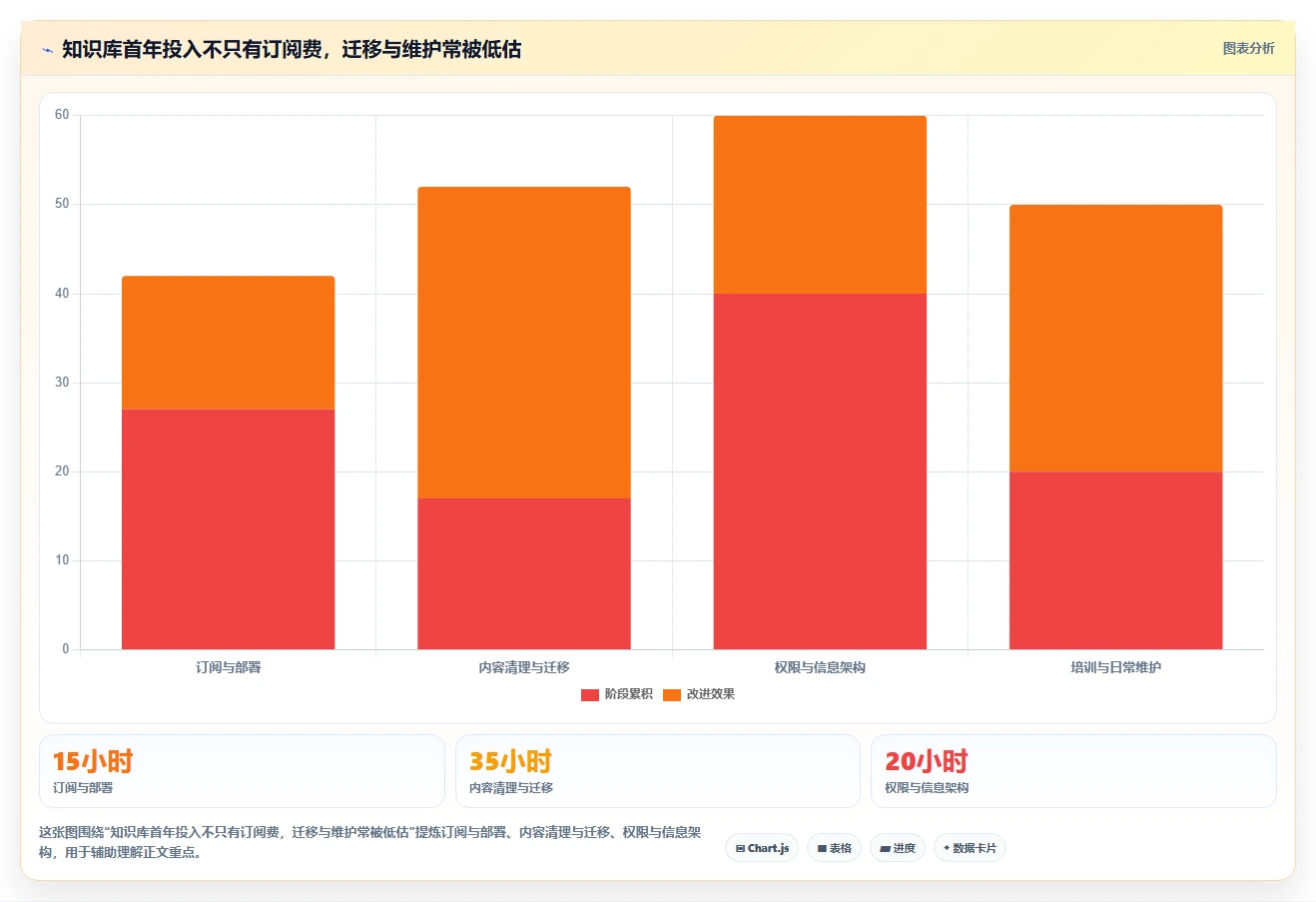Screen dimensions: 1316x902
Task: Click the lightning icon beside the title
Action: click(47, 50)
